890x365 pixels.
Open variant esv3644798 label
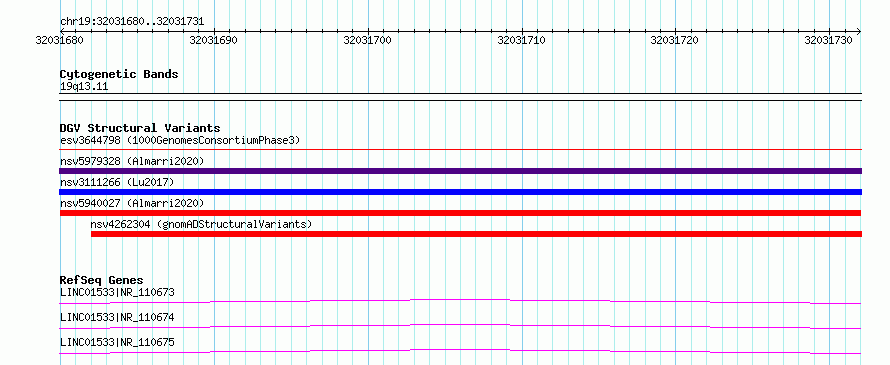click(180, 140)
